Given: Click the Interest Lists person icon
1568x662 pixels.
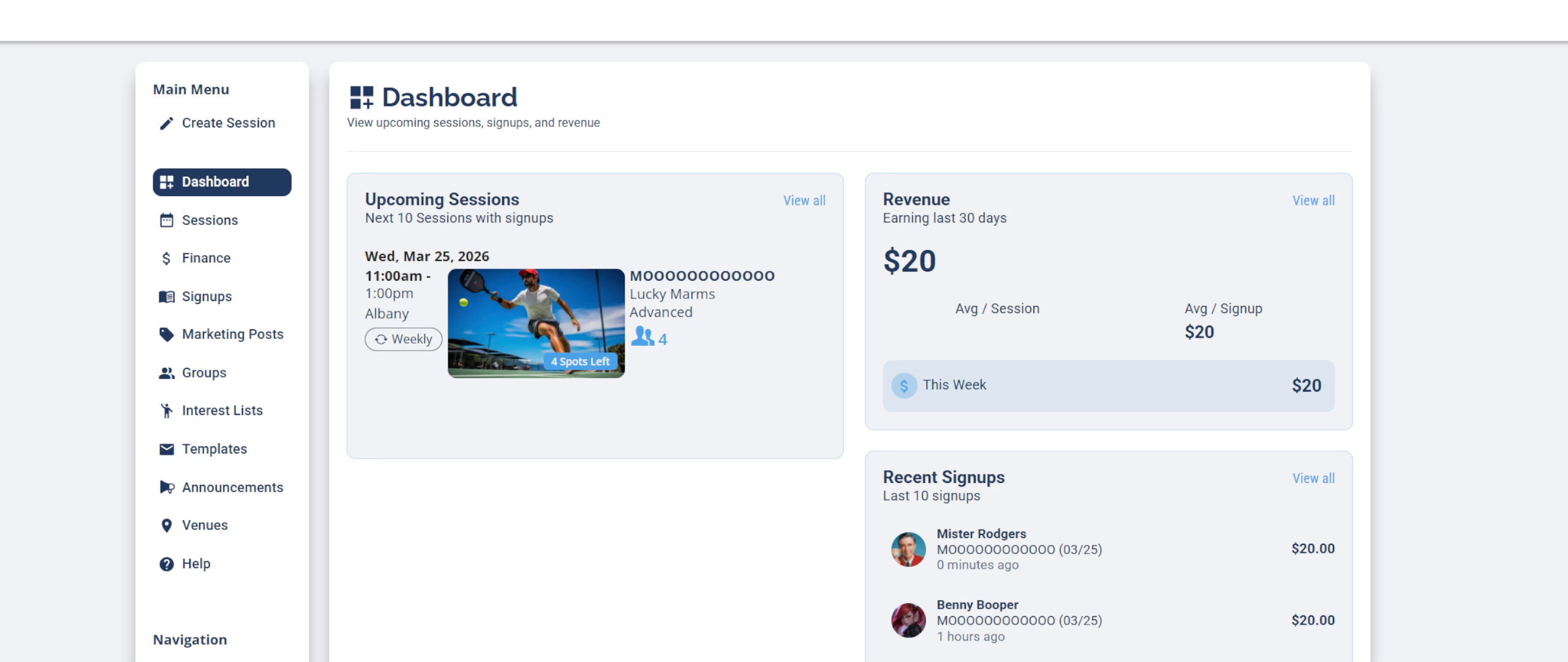Looking at the screenshot, I should [x=167, y=411].
